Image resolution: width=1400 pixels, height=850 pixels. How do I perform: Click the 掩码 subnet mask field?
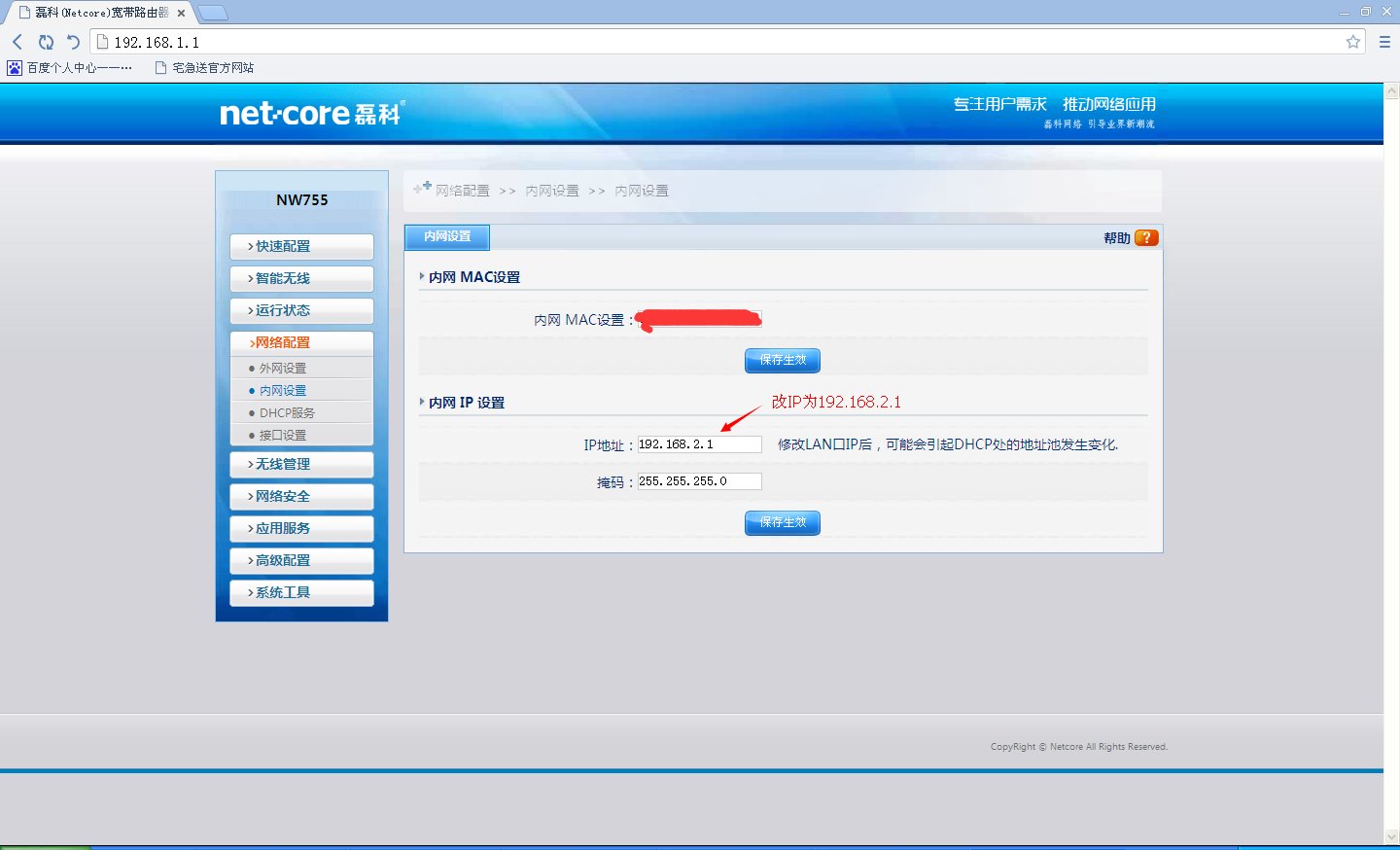coord(699,481)
